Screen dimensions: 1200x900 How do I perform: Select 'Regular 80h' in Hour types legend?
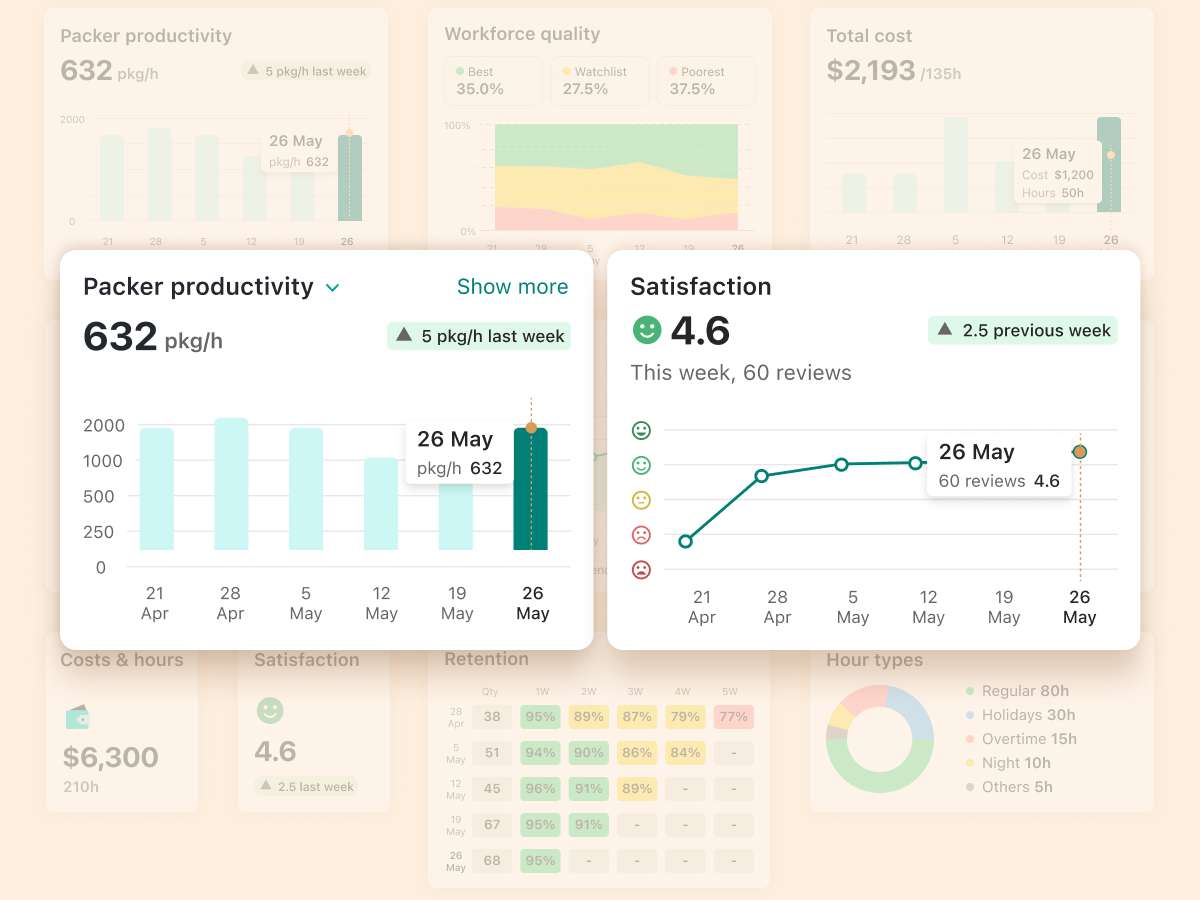coord(1025,691)
